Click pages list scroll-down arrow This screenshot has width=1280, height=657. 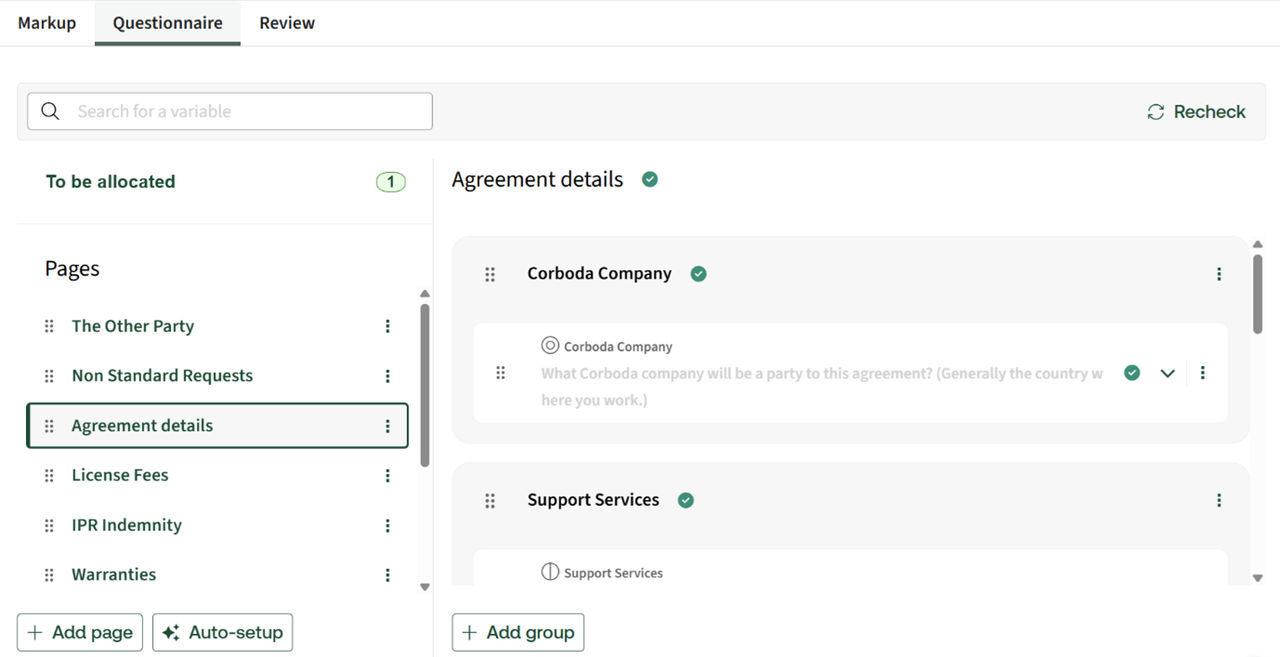pyautogui.click(x=425, y=587)
